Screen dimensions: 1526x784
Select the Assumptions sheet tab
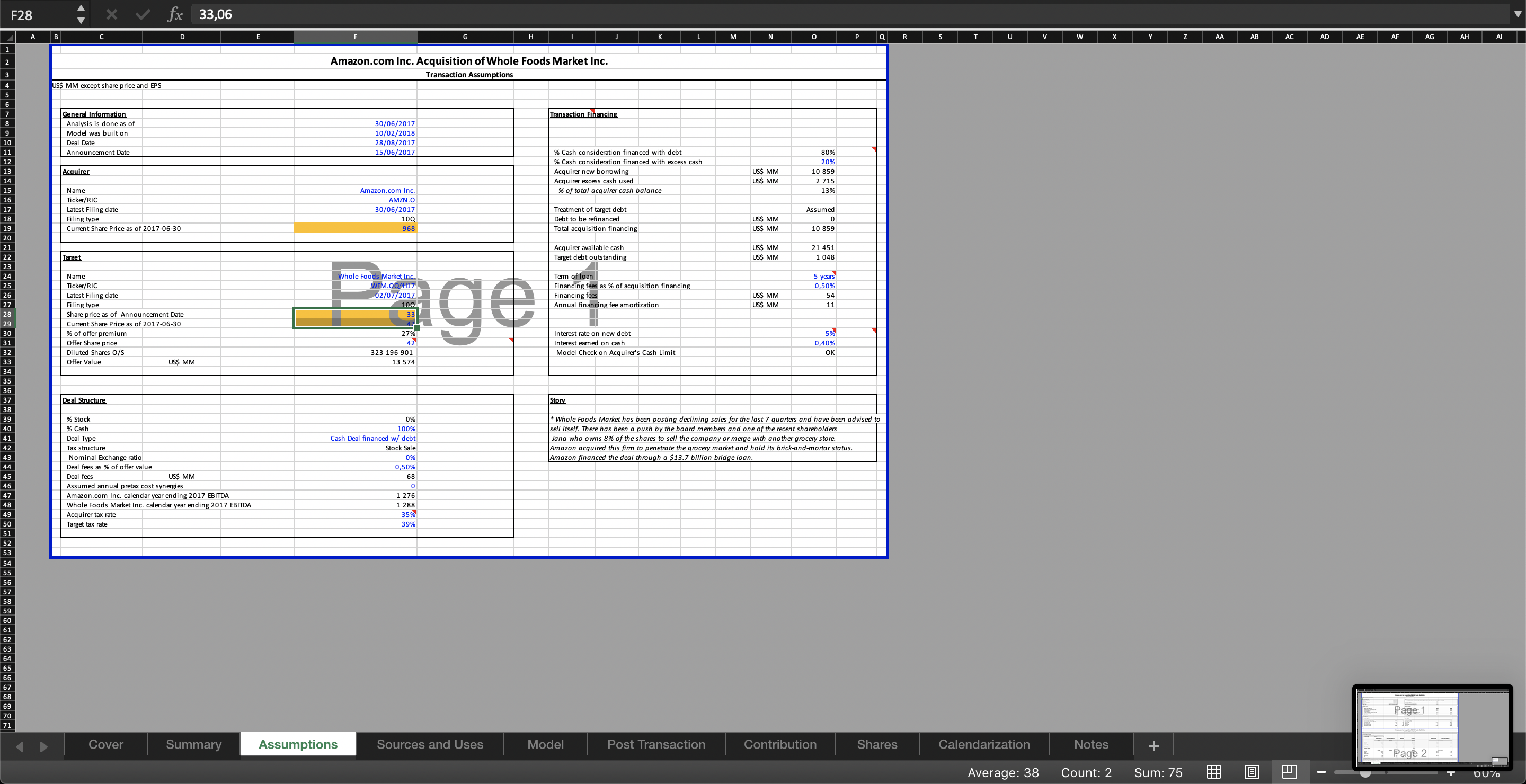[298, 744]
